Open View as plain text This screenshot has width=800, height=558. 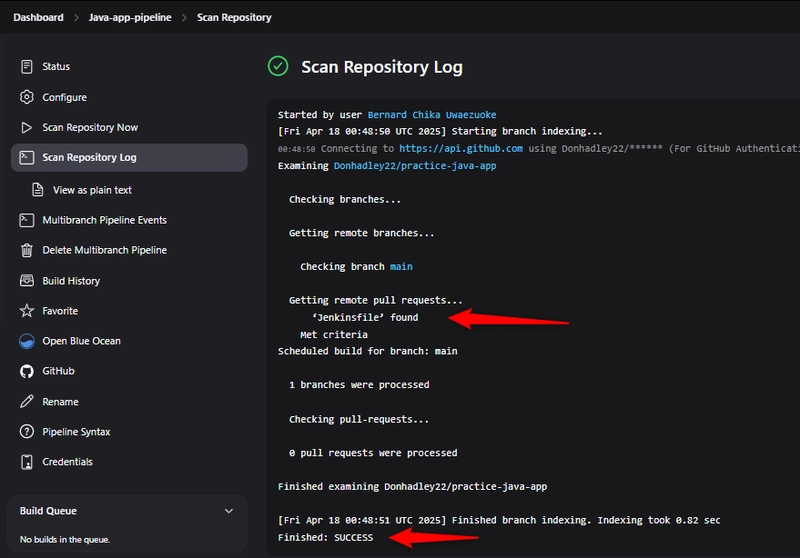pos(92,190)
